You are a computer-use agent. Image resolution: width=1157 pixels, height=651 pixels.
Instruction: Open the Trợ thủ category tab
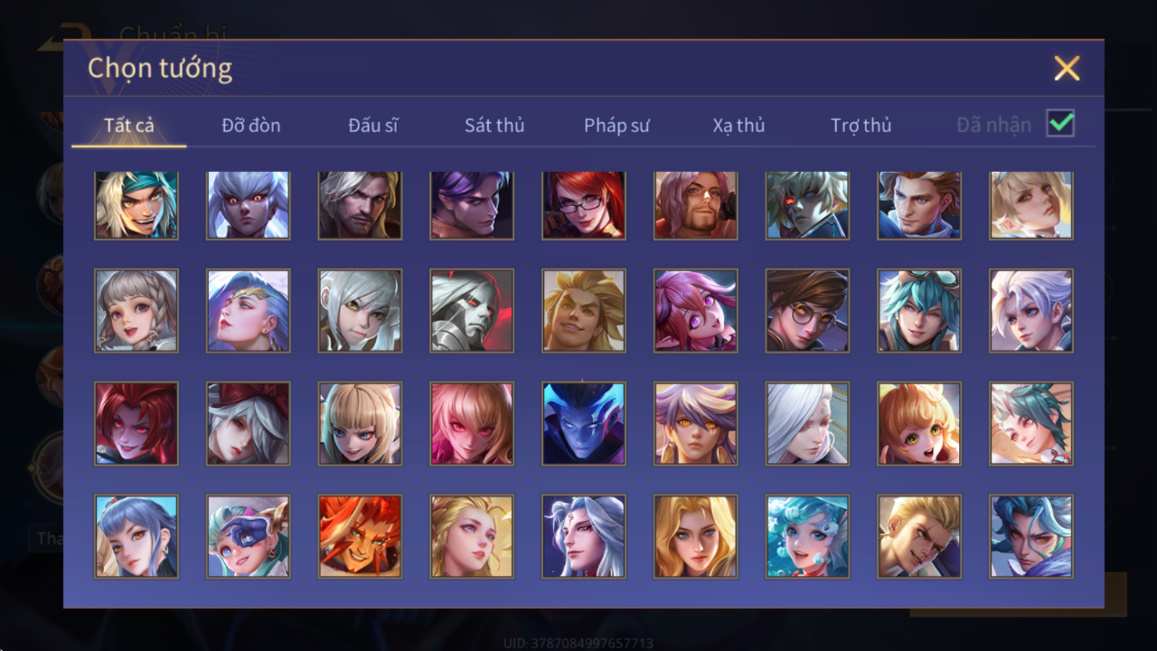tap(861, 125)
